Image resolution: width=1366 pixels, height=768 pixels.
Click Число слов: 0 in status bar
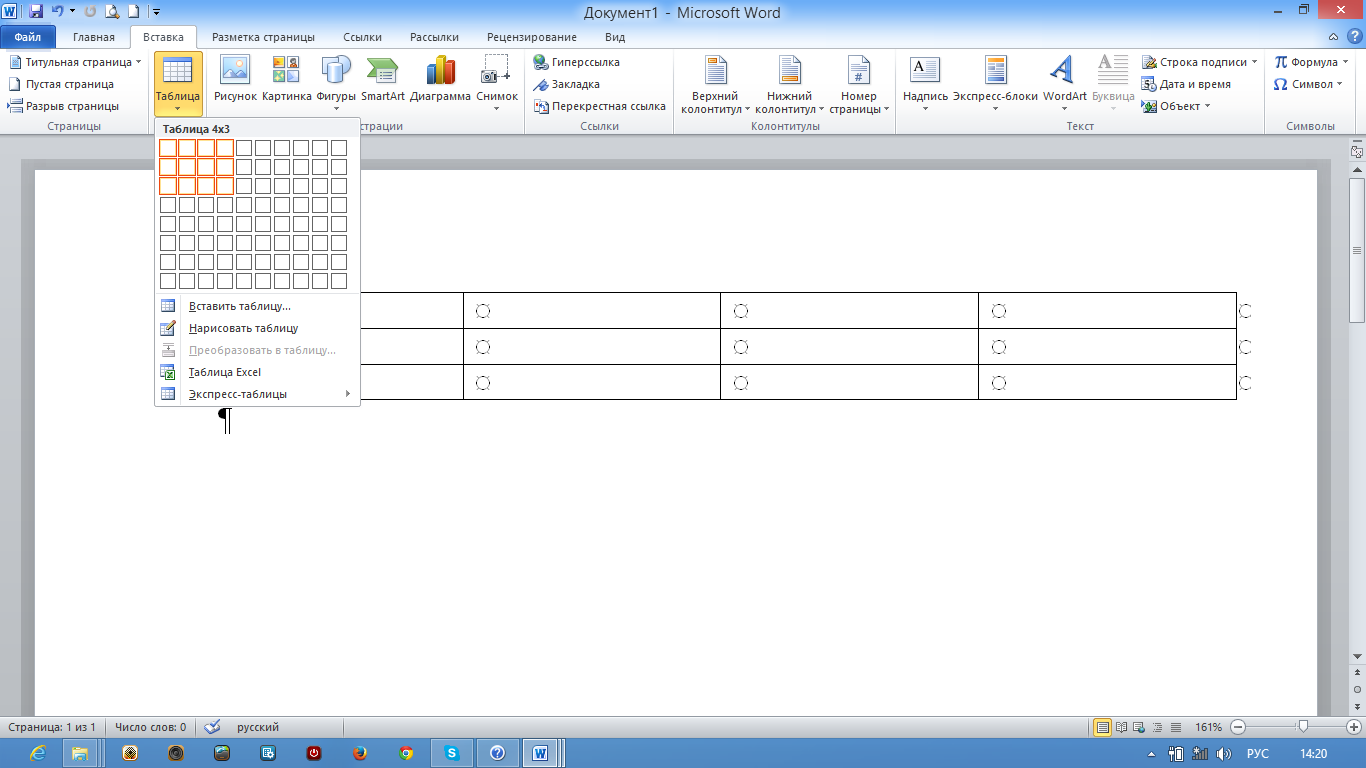150,727
